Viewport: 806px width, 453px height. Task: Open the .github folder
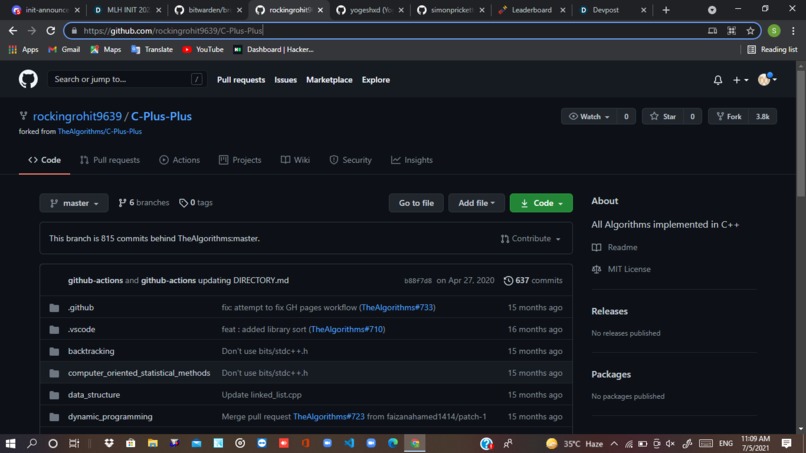point(81,307)
